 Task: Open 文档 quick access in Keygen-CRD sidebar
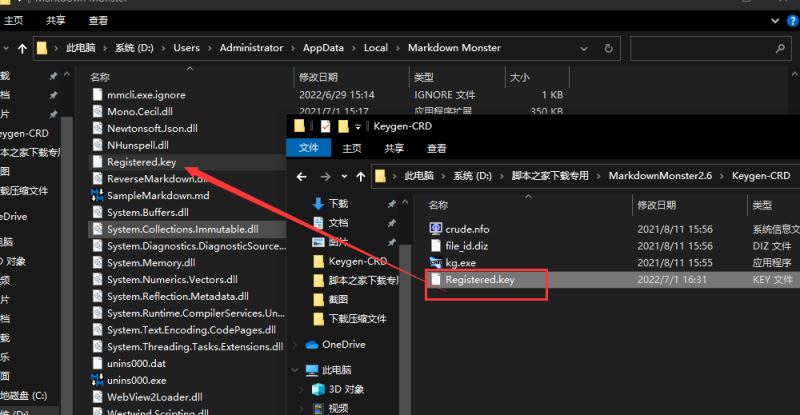[338, 223]
